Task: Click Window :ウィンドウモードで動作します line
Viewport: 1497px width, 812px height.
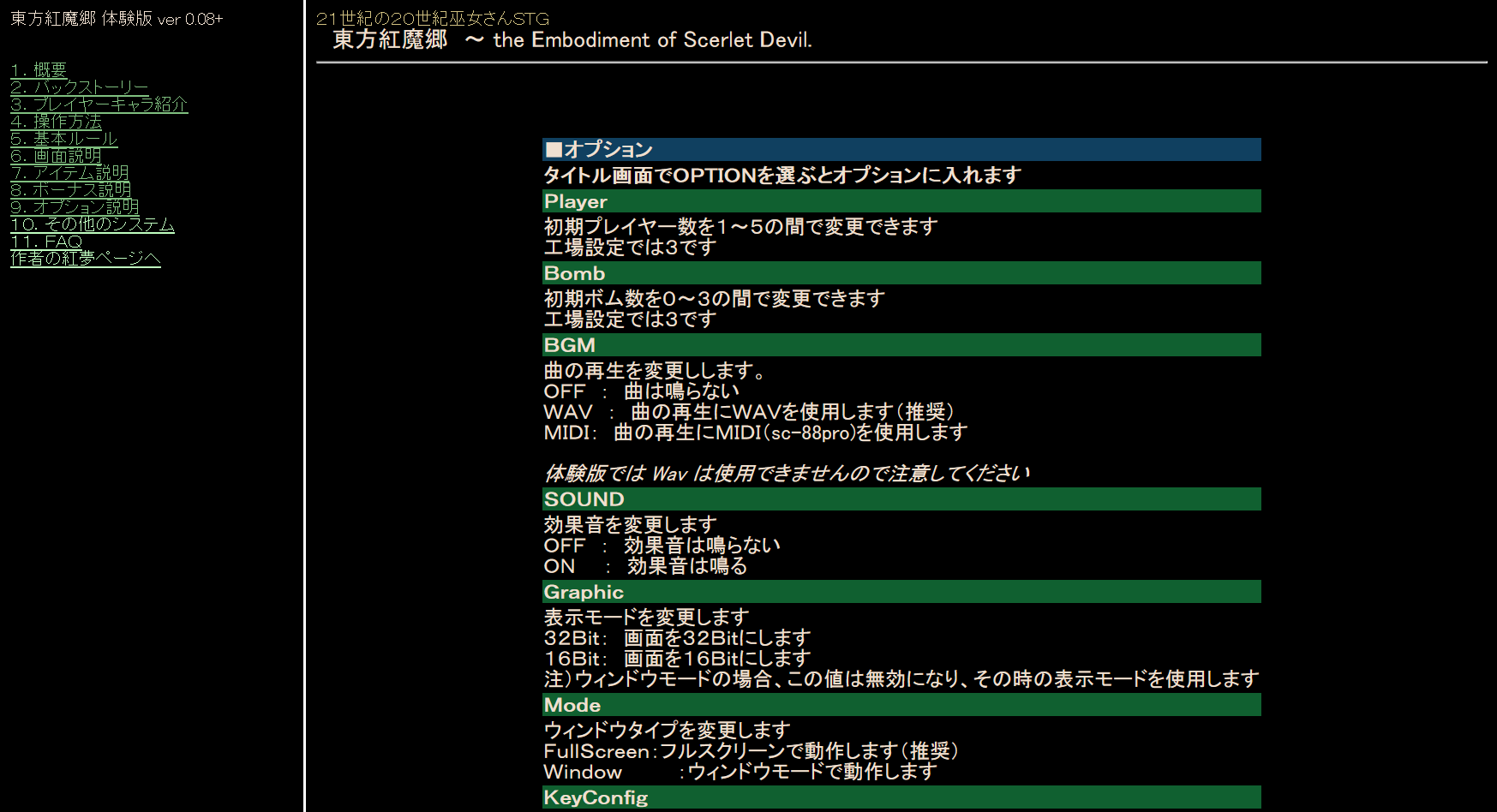Action: (x=741, y=772)
